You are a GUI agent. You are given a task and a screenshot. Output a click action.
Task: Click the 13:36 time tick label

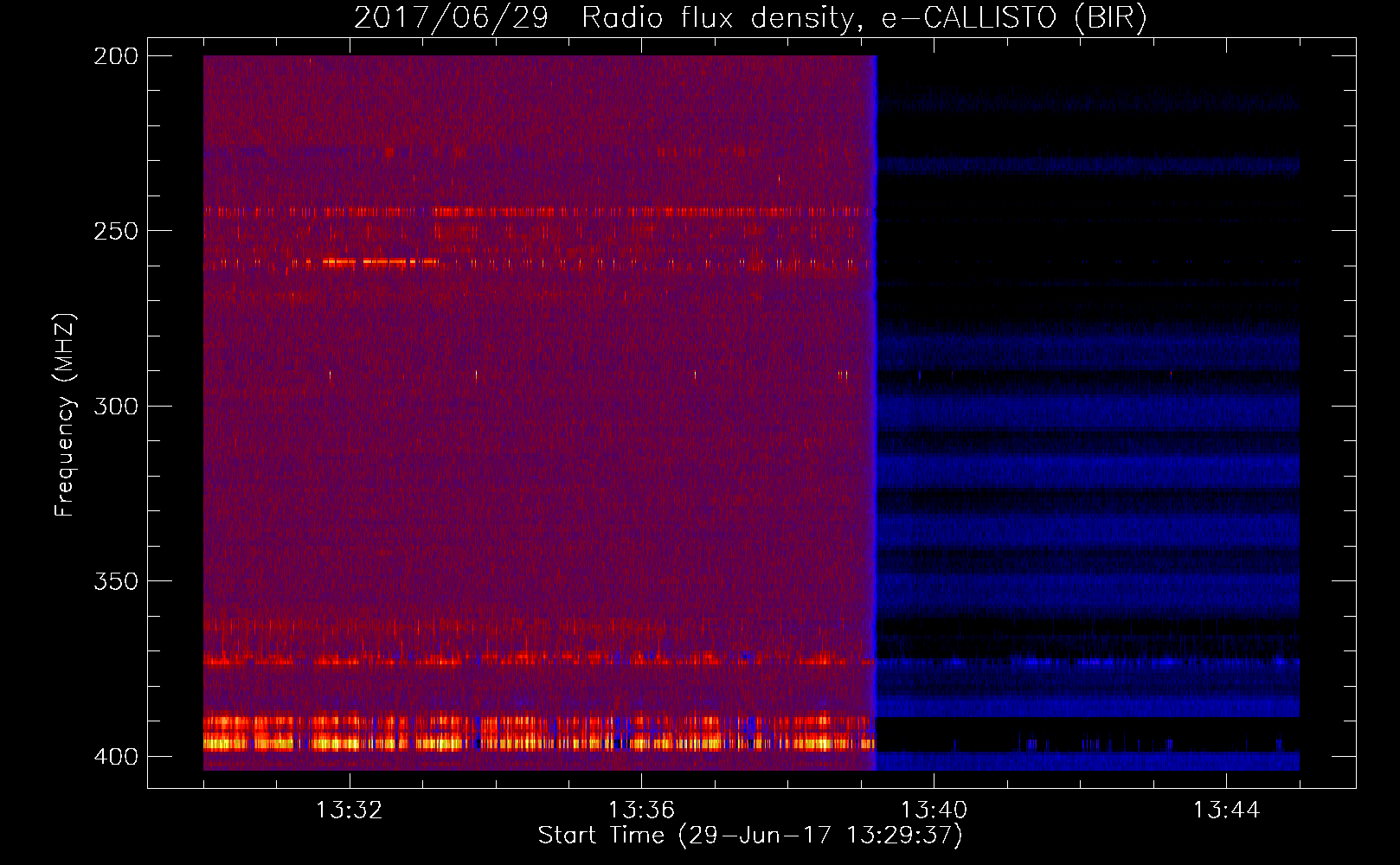click(641, 811)
